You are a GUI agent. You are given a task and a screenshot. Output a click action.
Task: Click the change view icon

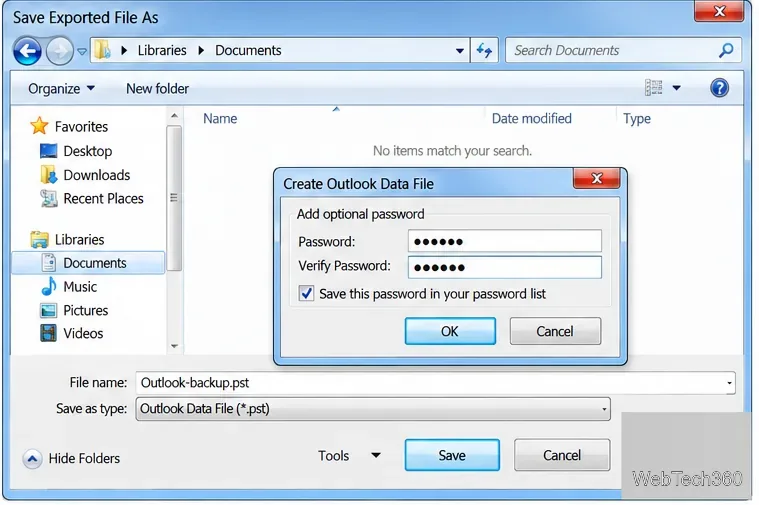pyautogui.click(x=653, y=88)
